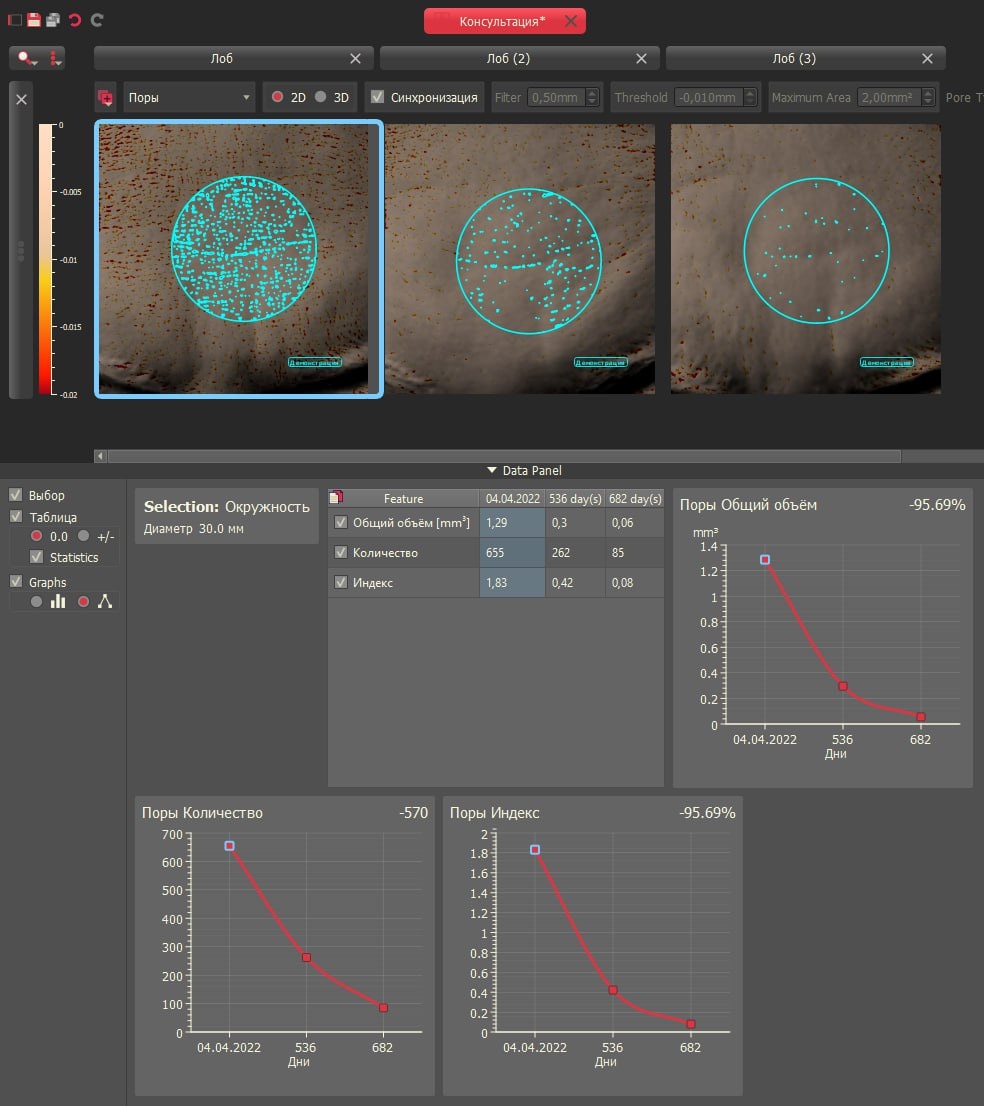The width and height of the screenshot is (984, 1106).
Task: Toggle the Таблица checkbox
Action: [x=16, y=516]
